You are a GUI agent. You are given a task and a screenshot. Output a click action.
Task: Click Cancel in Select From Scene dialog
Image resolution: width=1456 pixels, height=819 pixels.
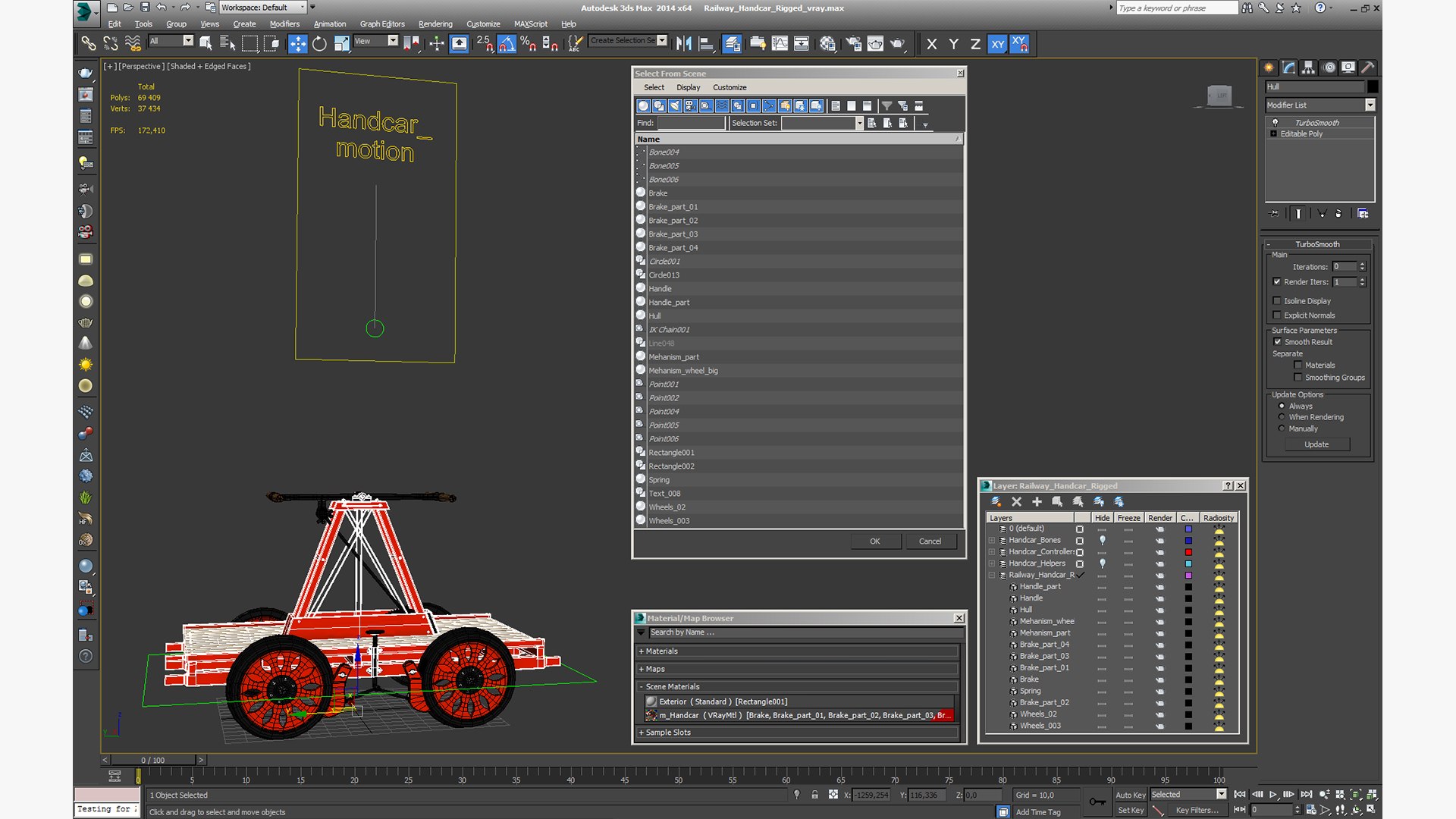coord(930,541)
